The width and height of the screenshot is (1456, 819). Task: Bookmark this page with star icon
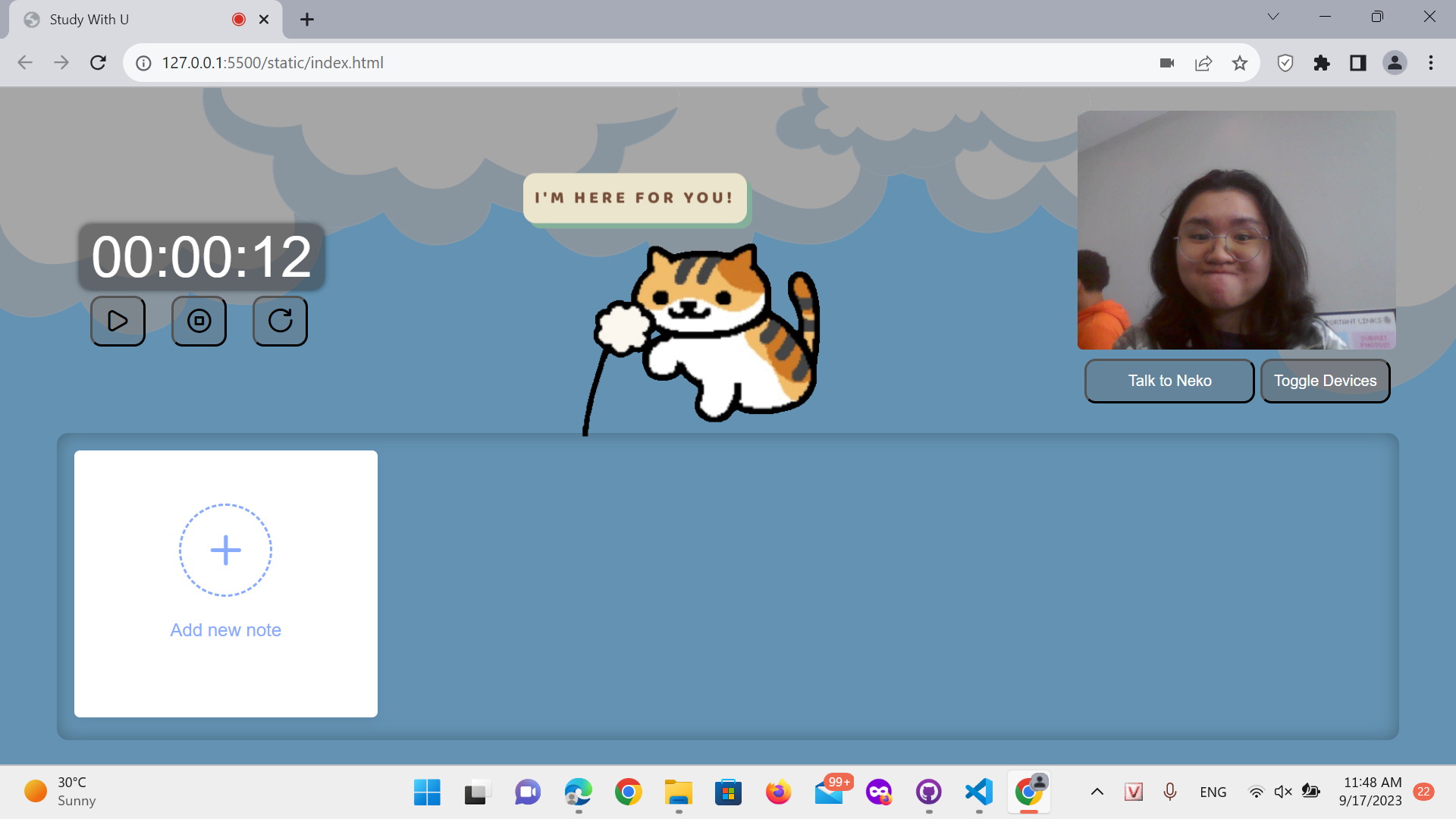(x=1239, y=63)
